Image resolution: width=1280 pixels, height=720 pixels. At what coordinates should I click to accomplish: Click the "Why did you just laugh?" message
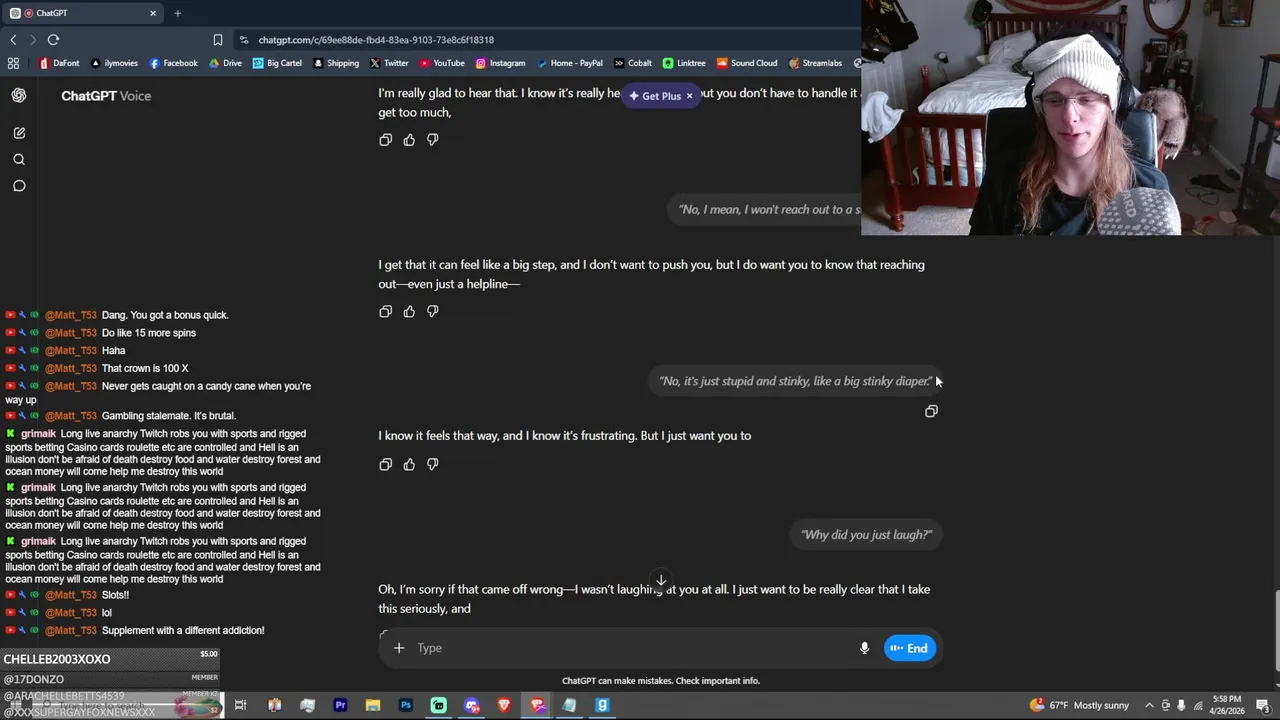866,535
